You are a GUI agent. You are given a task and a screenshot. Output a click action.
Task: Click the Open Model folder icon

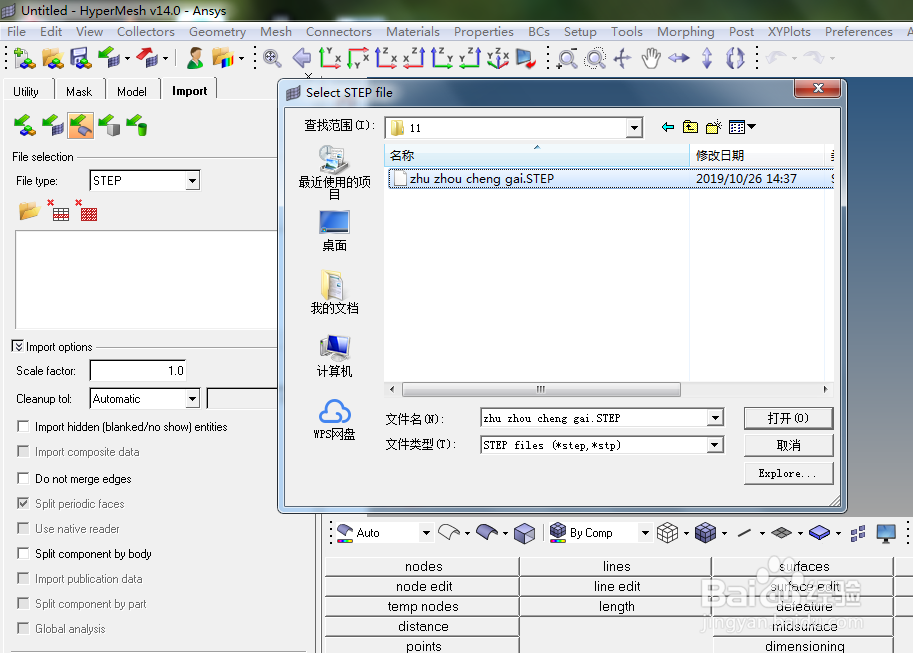coord(53,58)
